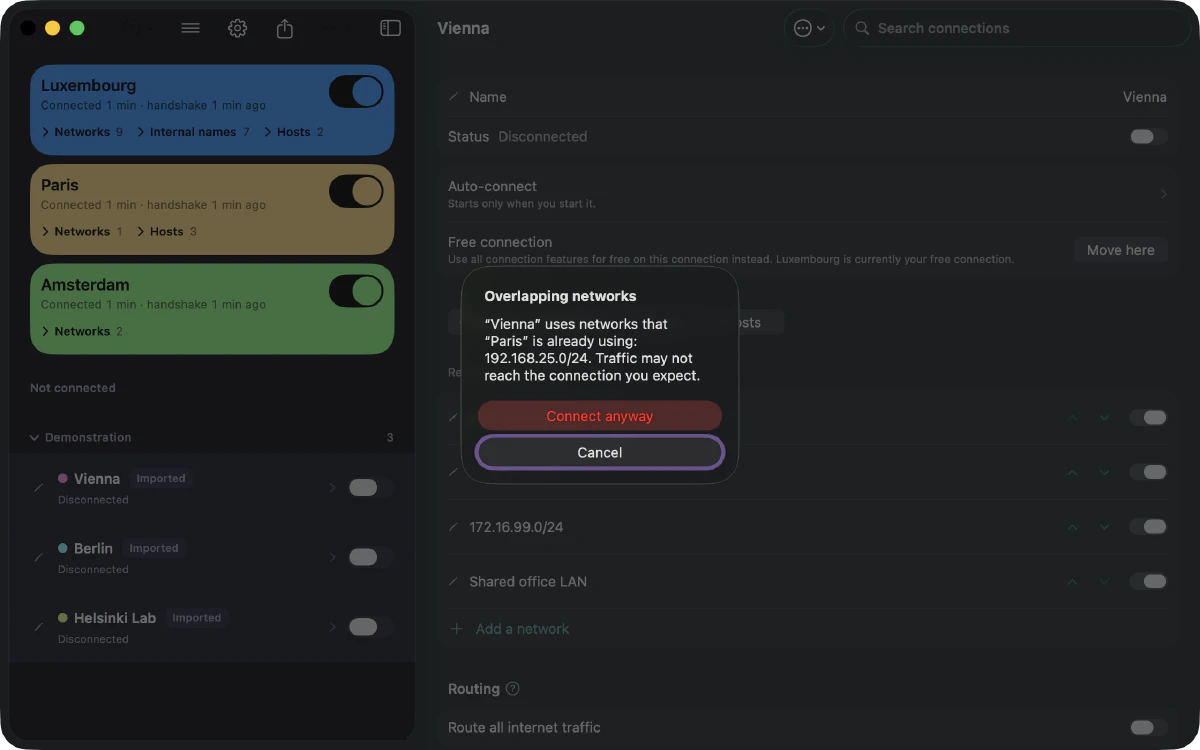Open the more options ellipsis dropdown
Screen dimensions: 1200x750
(809, 28)
